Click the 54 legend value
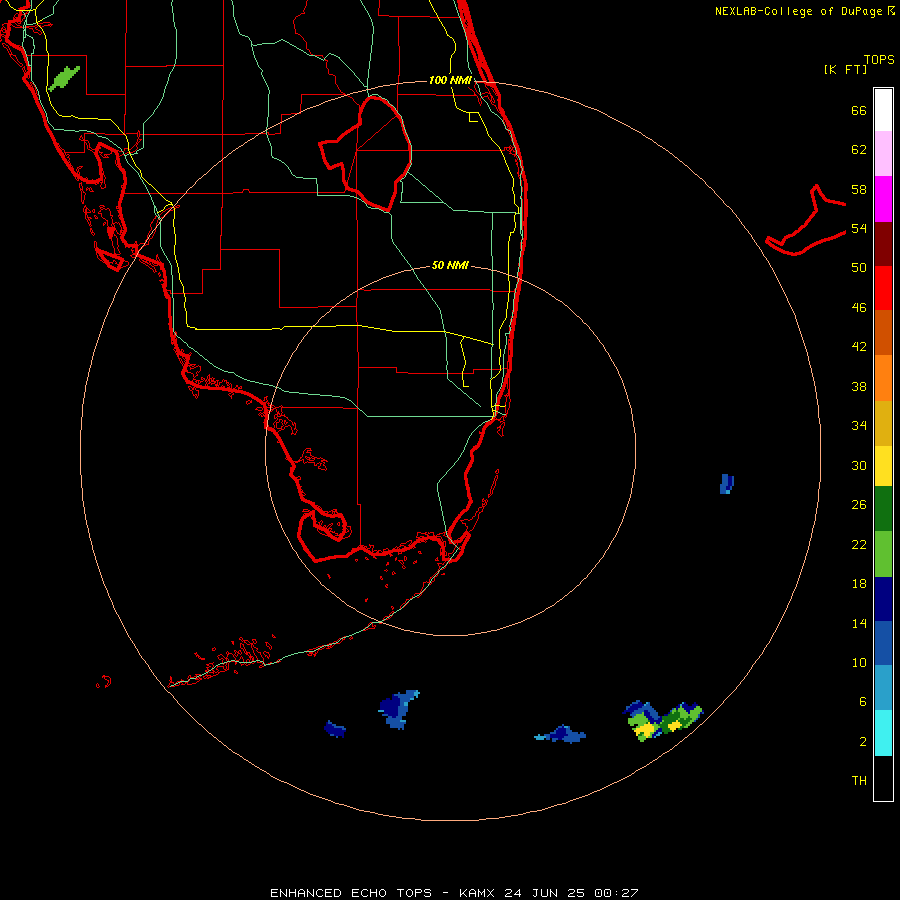Image resolution: width=900 pixels, height=900 pixels. tap(859, 228)
